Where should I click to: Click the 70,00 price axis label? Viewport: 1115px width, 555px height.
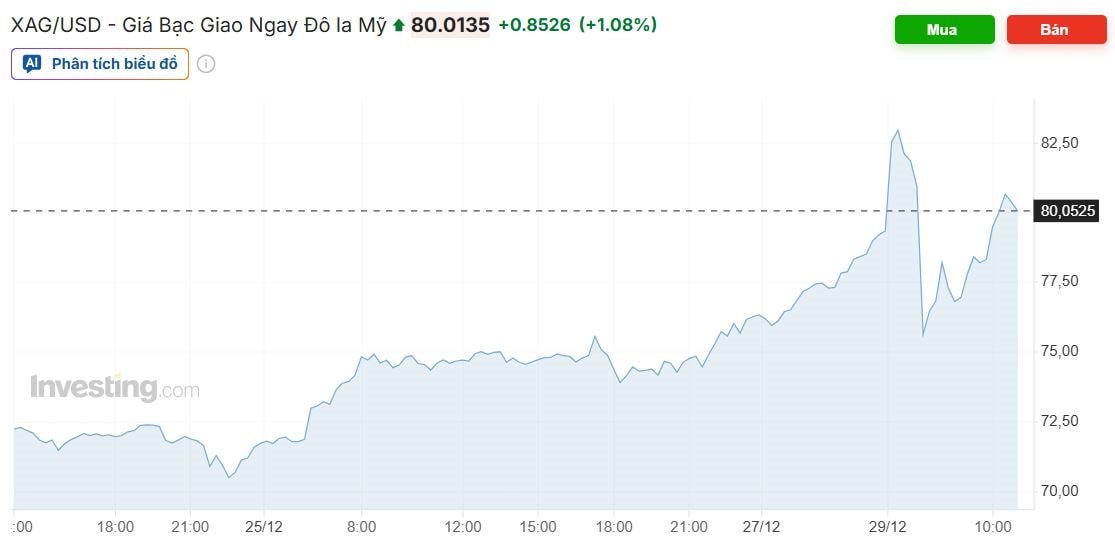coord(1060,490)
